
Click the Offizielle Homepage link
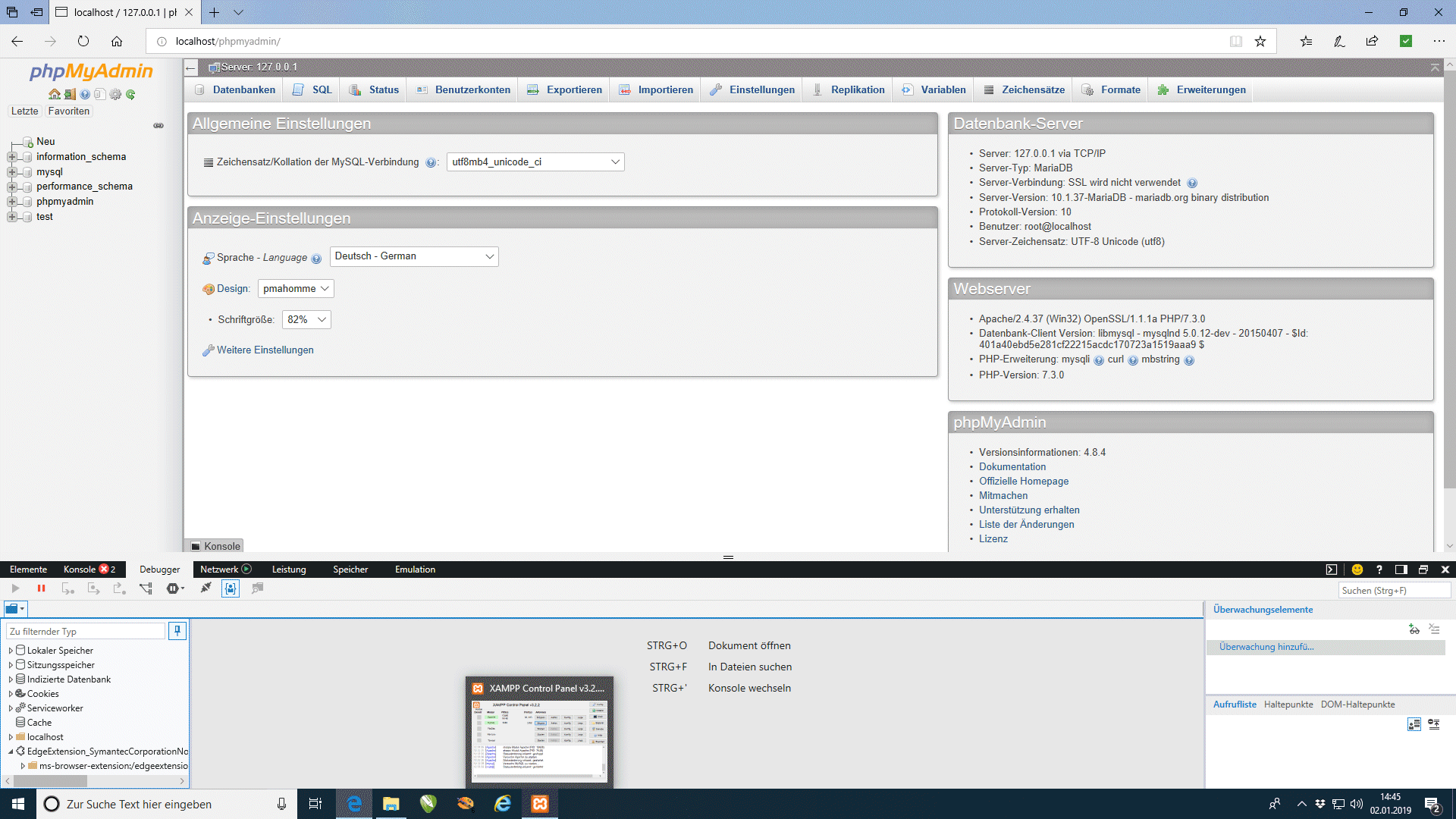1024,482
